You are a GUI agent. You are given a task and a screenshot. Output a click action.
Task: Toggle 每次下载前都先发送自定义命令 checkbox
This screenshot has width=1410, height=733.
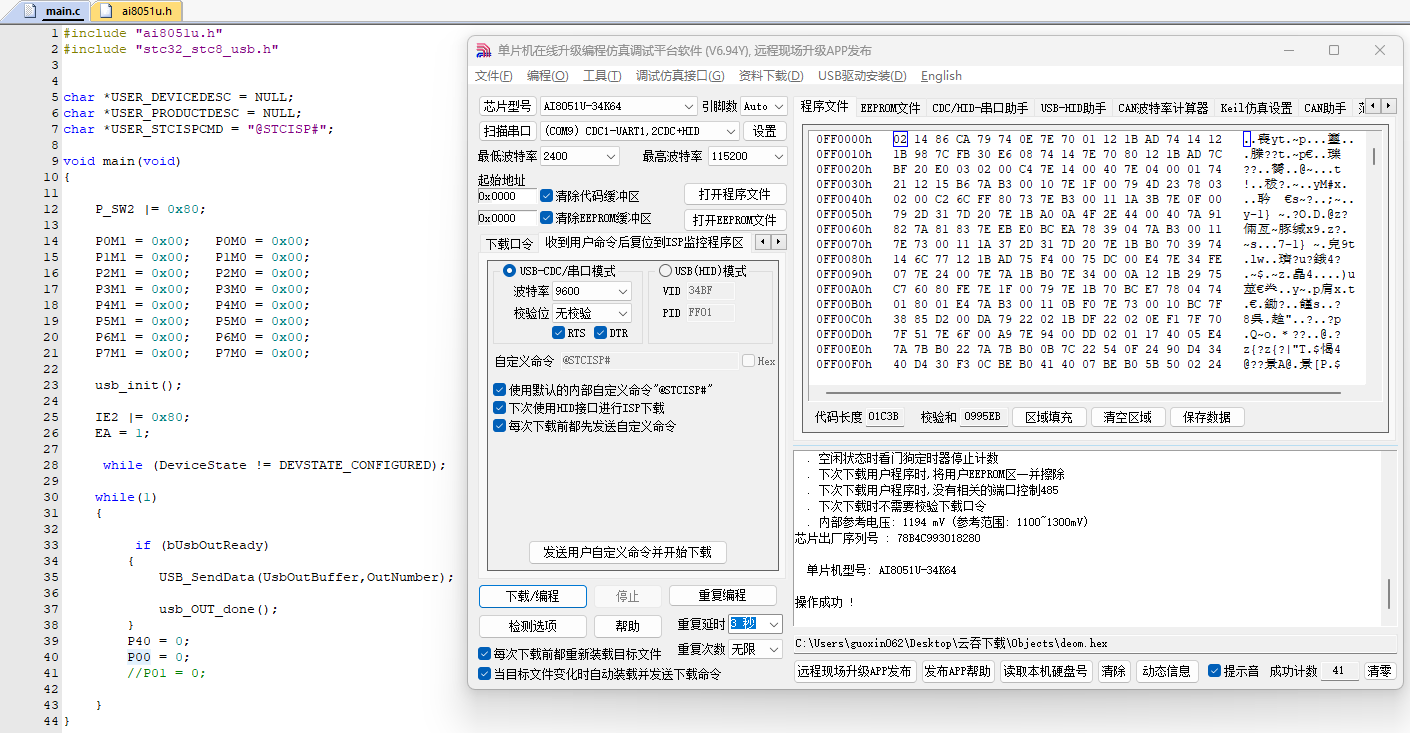(x=499, y=426)
